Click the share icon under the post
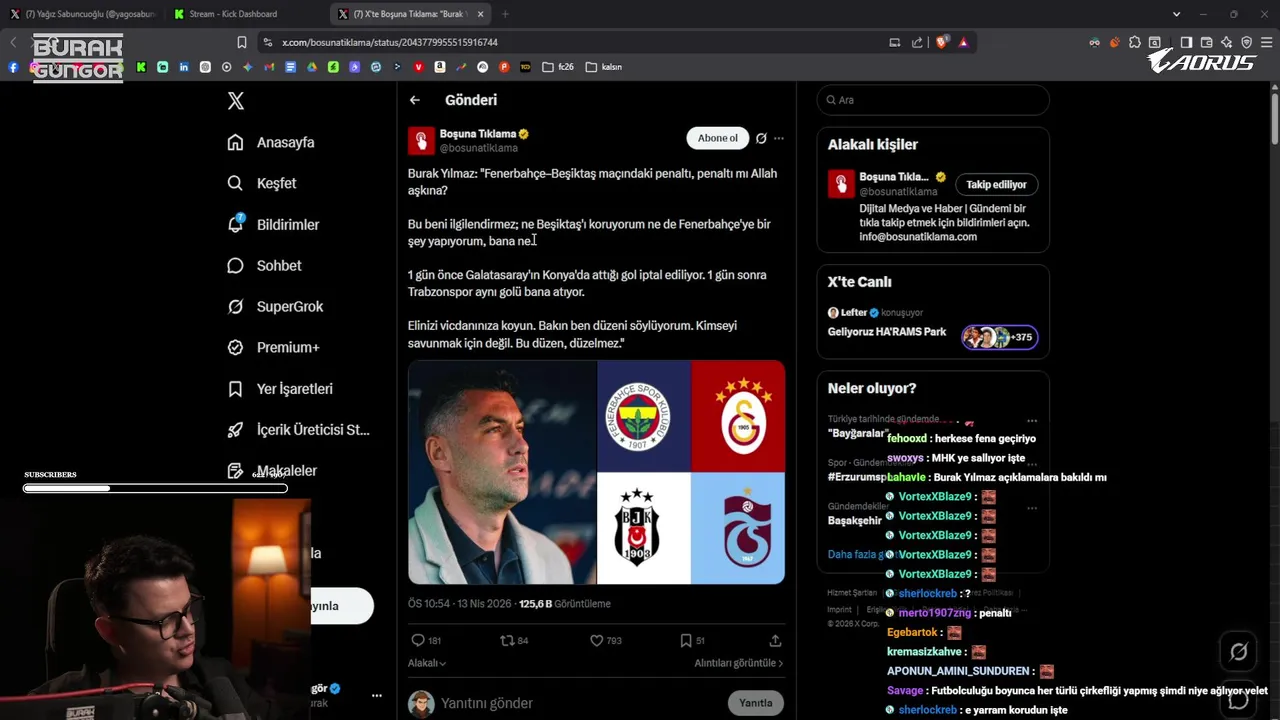The width and height of the screenshot is (1280, 720). (x=775, y=640)
